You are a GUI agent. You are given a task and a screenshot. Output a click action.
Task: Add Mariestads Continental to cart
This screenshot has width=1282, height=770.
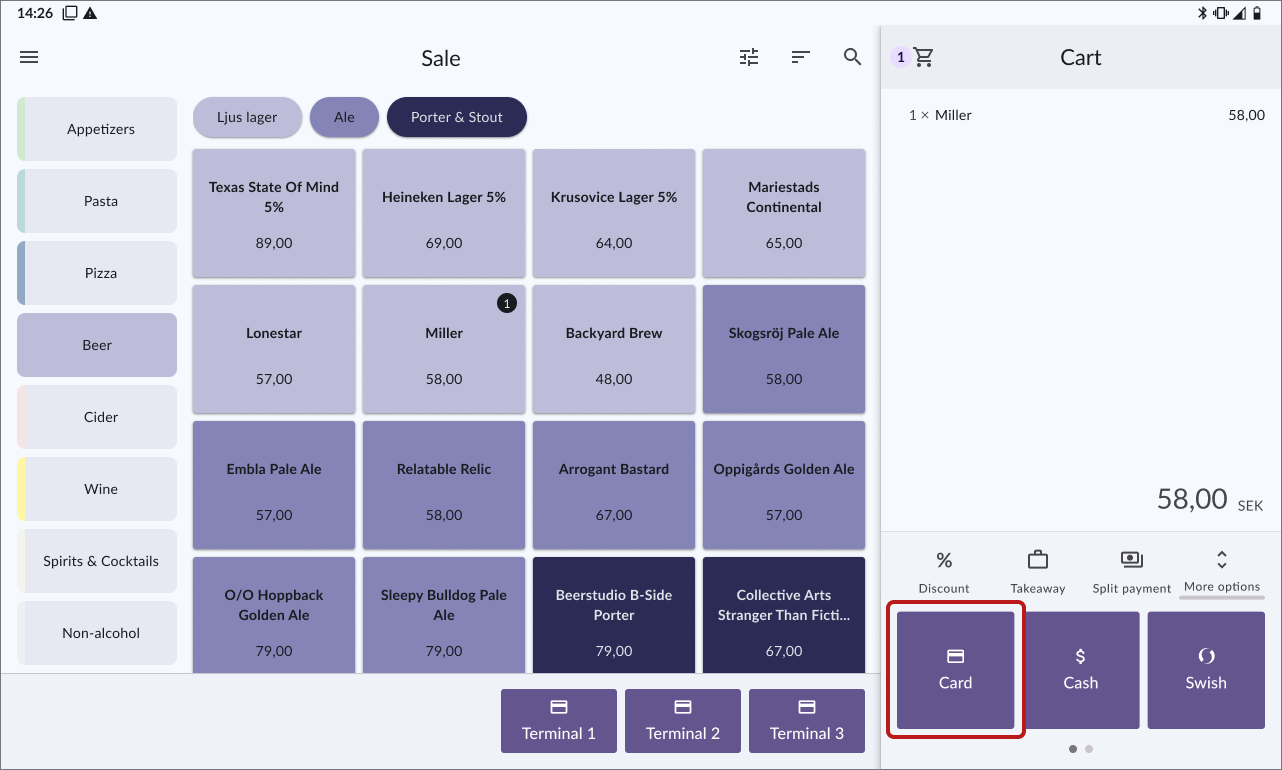click(x=784, y=213)
